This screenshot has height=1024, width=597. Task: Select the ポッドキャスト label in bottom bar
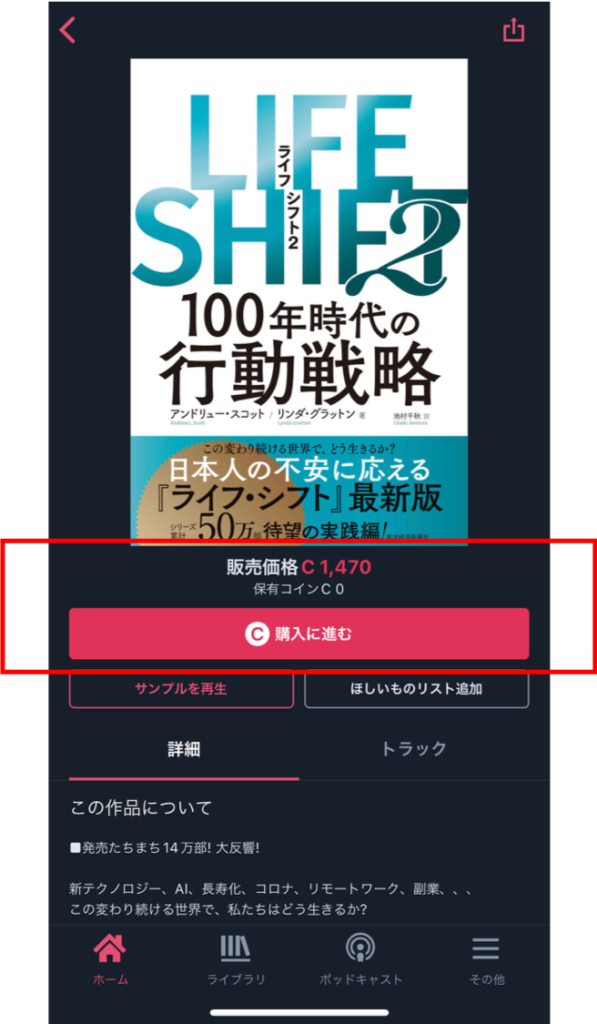click(x=361, y=980)
